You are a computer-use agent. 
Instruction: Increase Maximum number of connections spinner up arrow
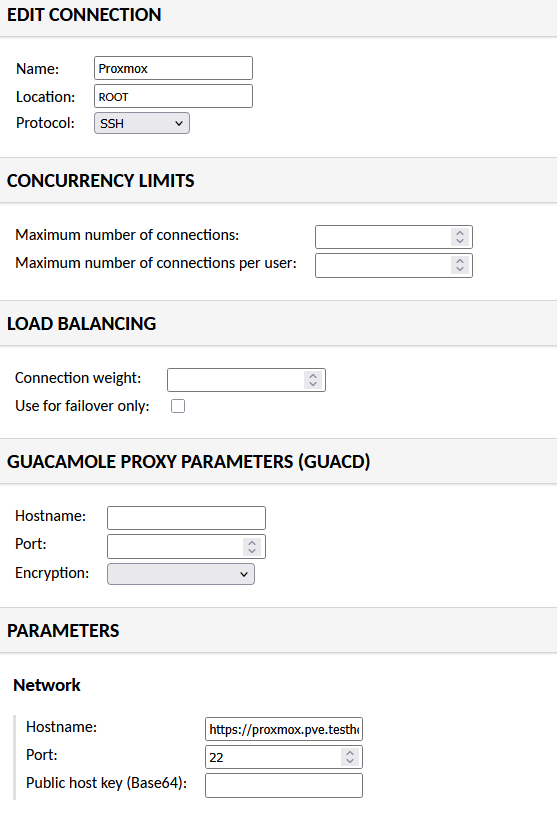point(459,233)
